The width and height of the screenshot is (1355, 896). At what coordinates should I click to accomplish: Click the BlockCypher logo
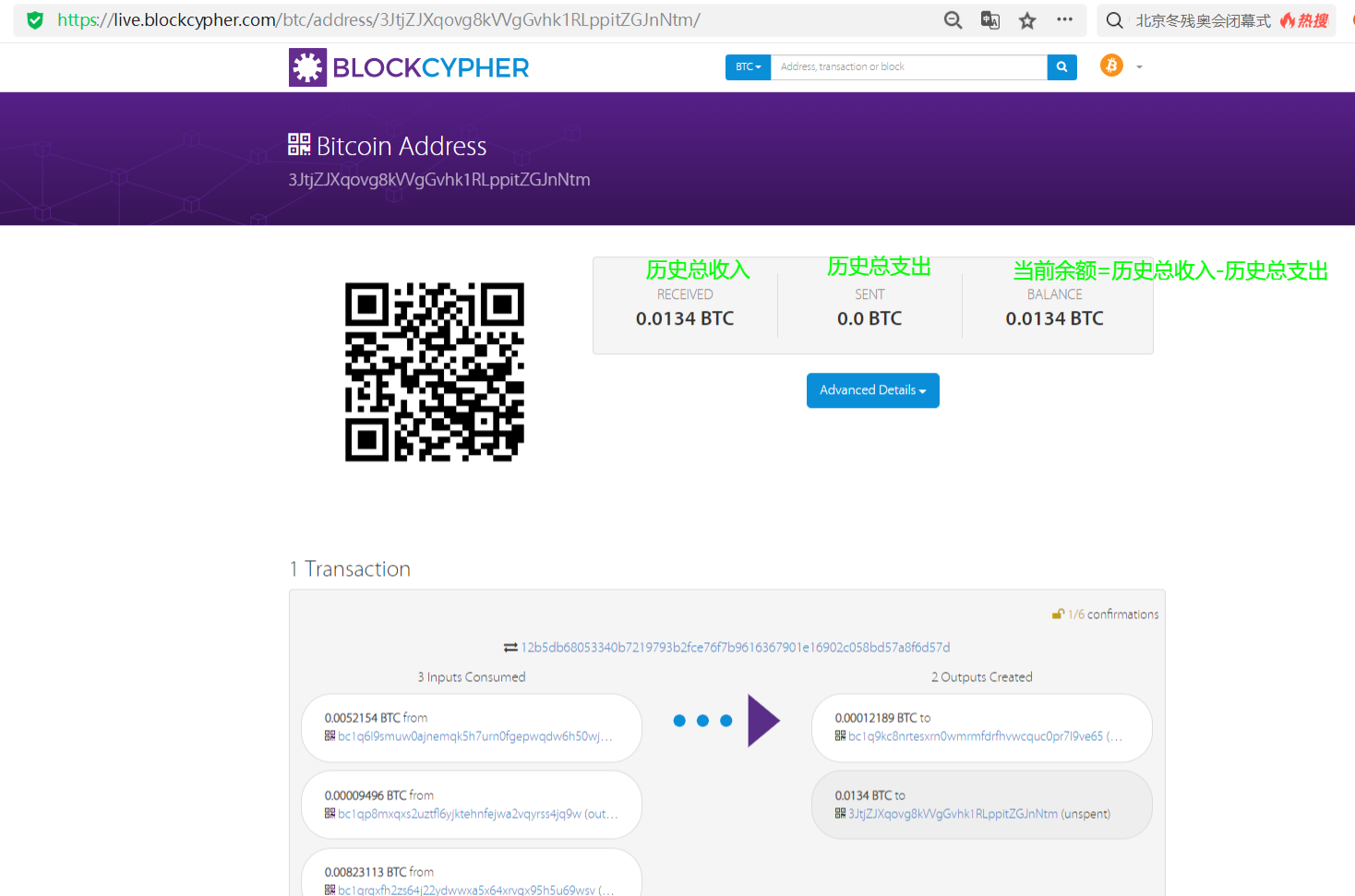(x=409, y=67)
